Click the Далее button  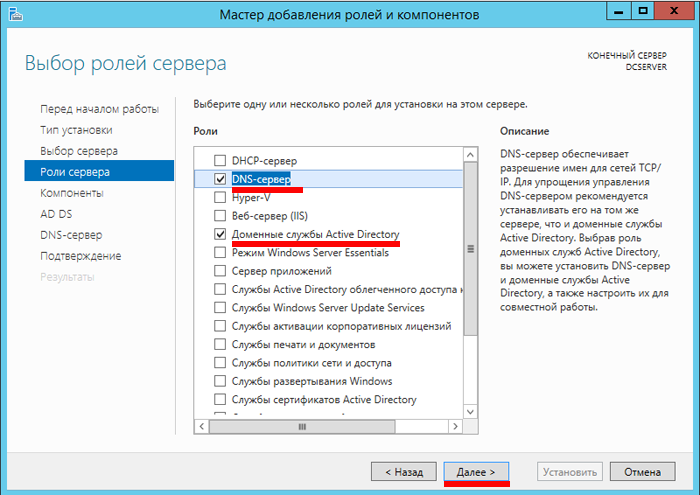pos(476,472)
